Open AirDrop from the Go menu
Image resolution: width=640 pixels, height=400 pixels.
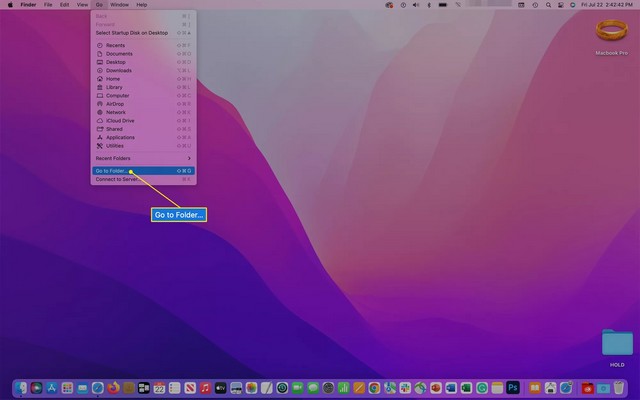[x=116, y=103]
